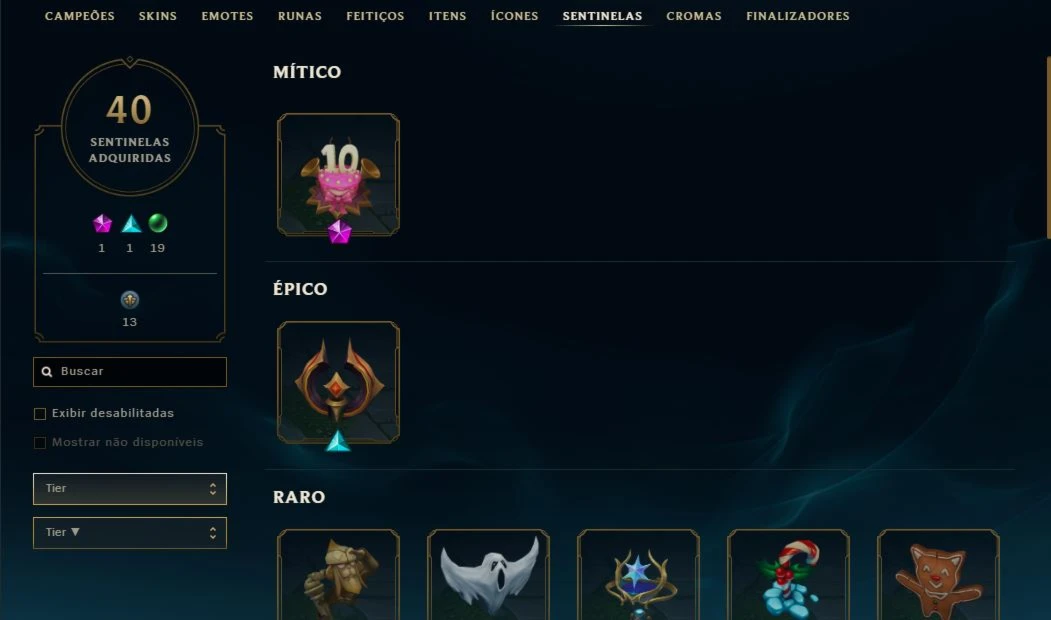The width and height of the screenshot is (1051, 620).
Task: Click the Buscar search field
Action: [130, 372]
